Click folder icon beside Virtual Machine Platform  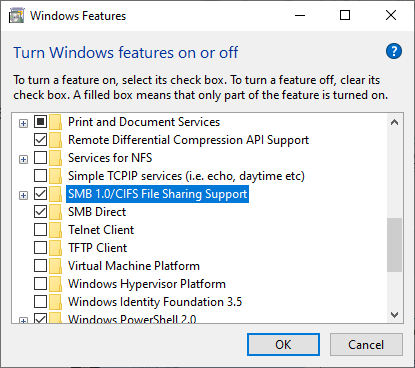(x=56, y=266)
